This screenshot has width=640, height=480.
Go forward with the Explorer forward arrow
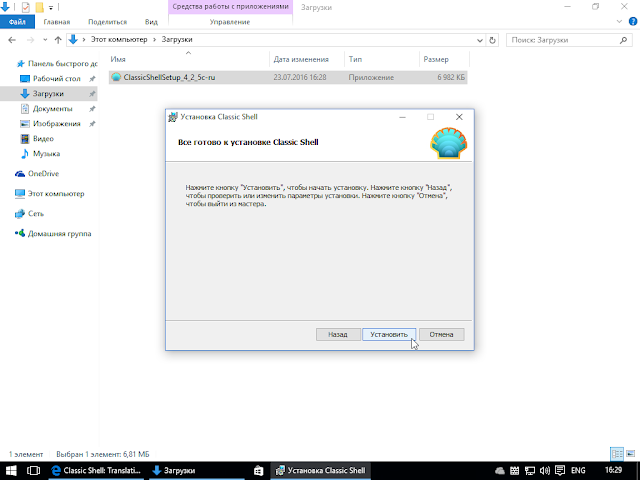point(30,40)
